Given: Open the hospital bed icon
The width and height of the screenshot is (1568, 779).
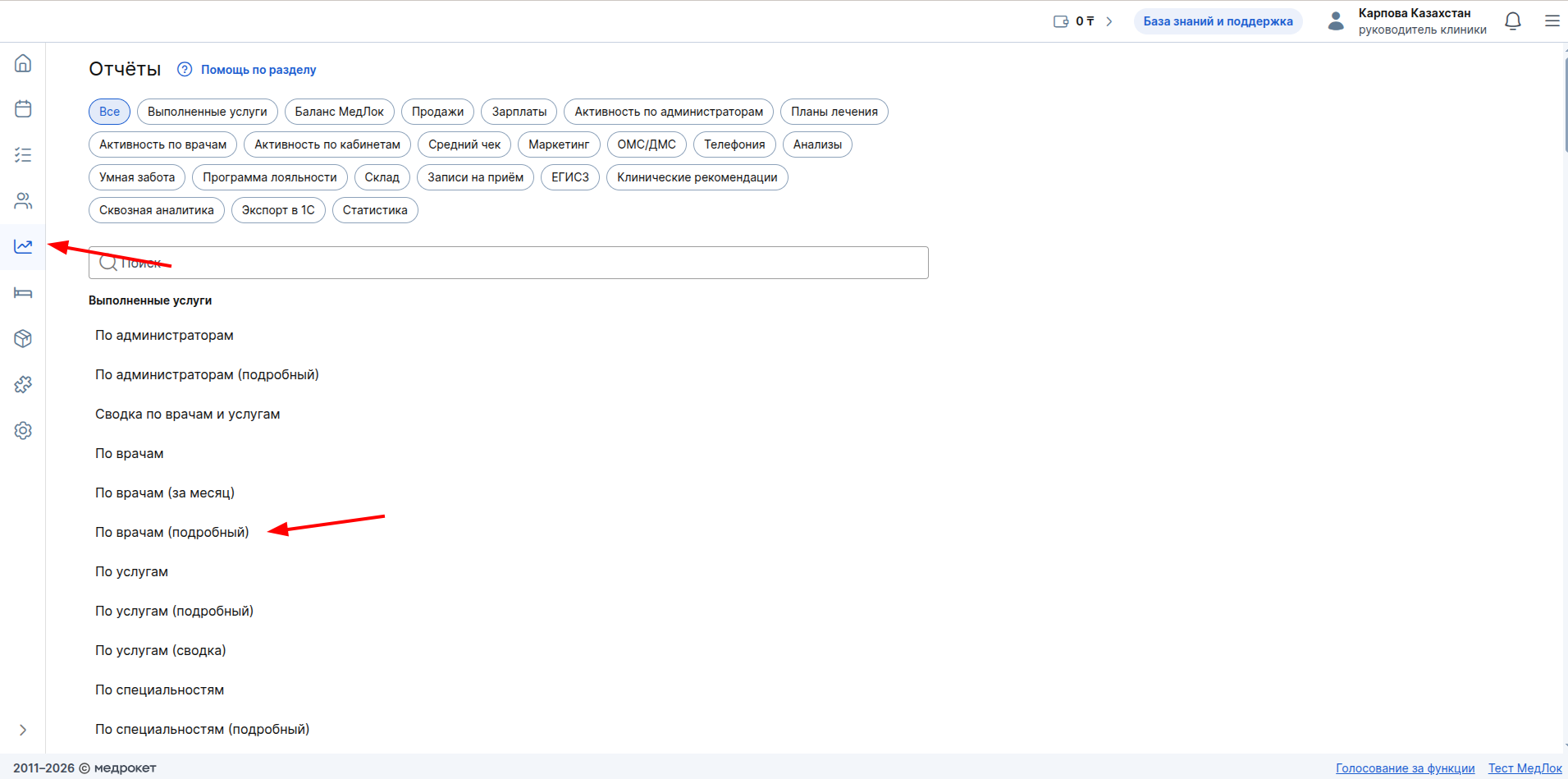Looking at the screenshot, I should coord(23,293).
